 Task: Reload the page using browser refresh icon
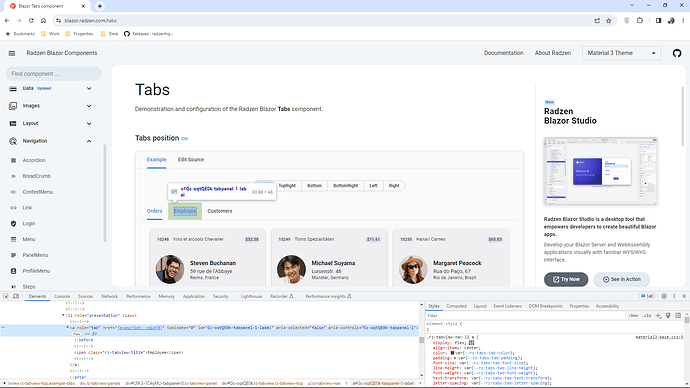[x=31, y=21]
